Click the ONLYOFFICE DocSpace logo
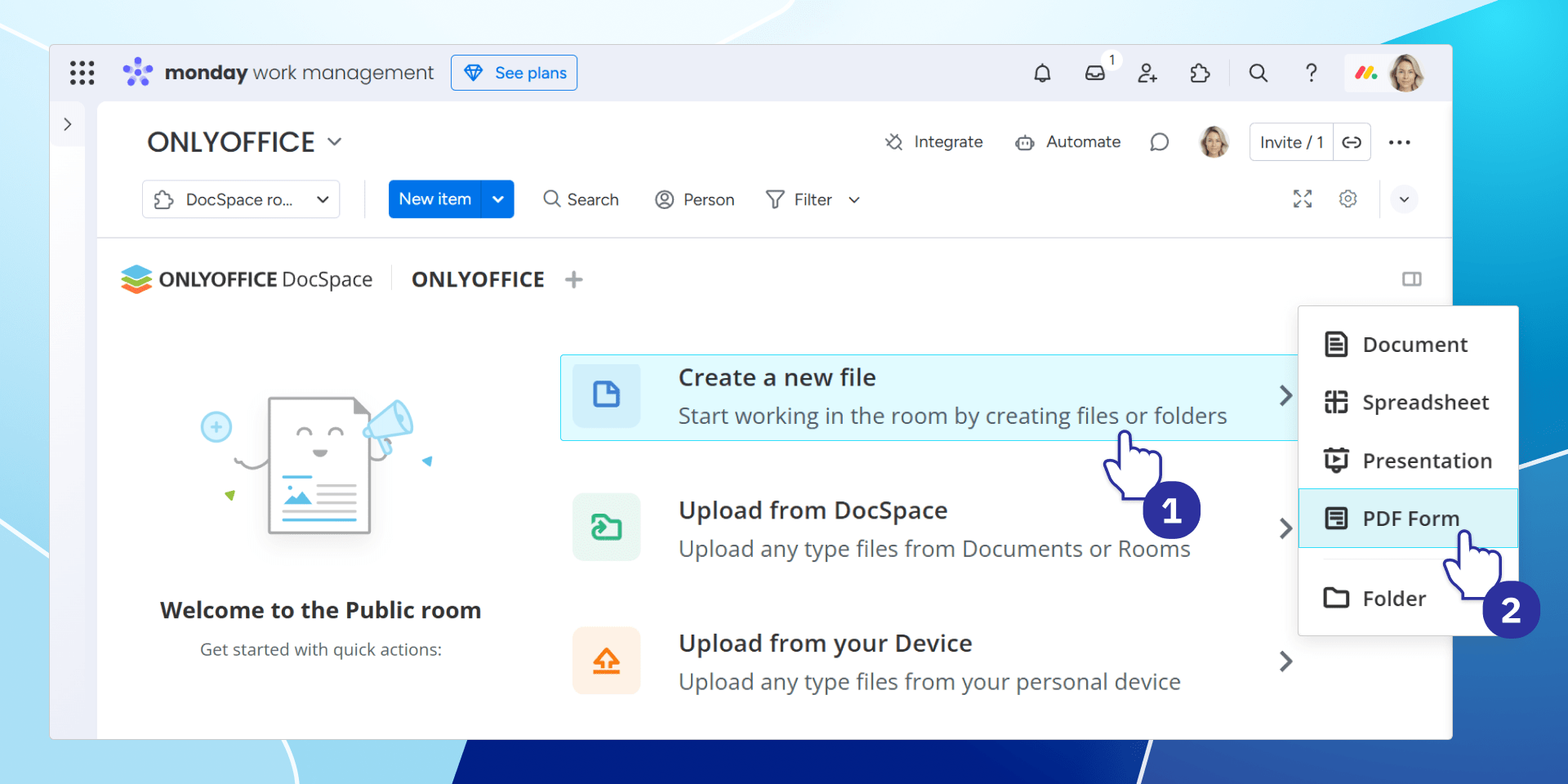The image size is (1568, 784). click(x=247, y=279)
